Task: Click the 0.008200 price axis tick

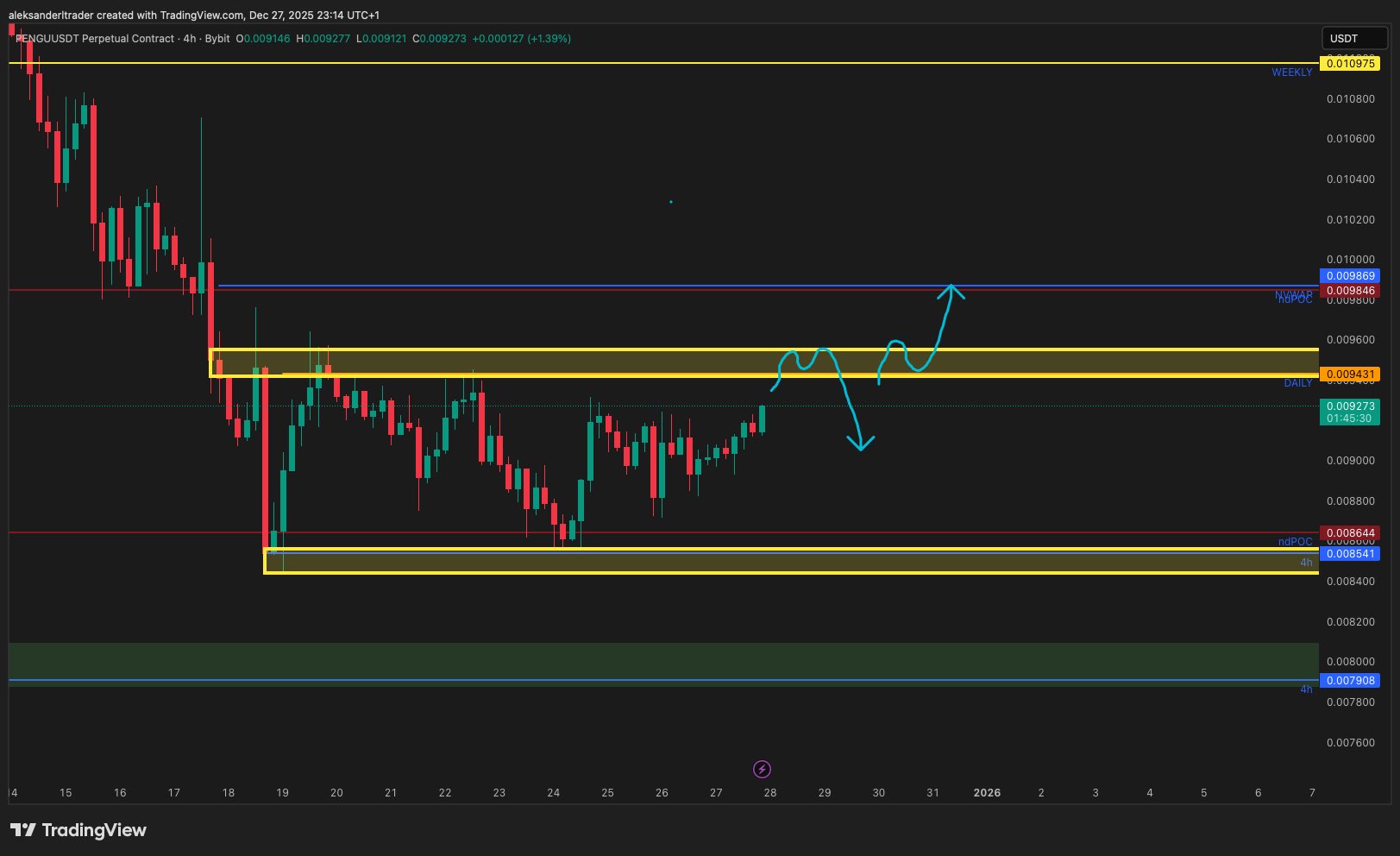Action: pyautogui.click(x=1351, y=622)
